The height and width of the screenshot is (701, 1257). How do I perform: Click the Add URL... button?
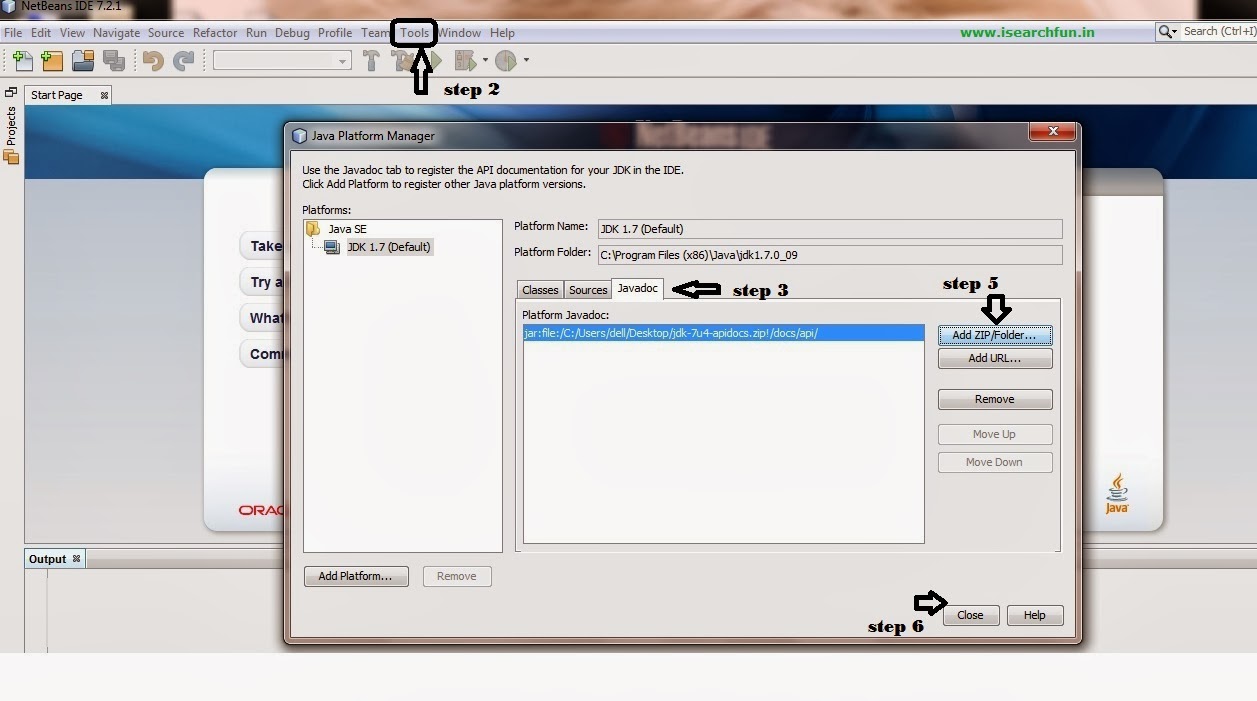click(995, 358)
